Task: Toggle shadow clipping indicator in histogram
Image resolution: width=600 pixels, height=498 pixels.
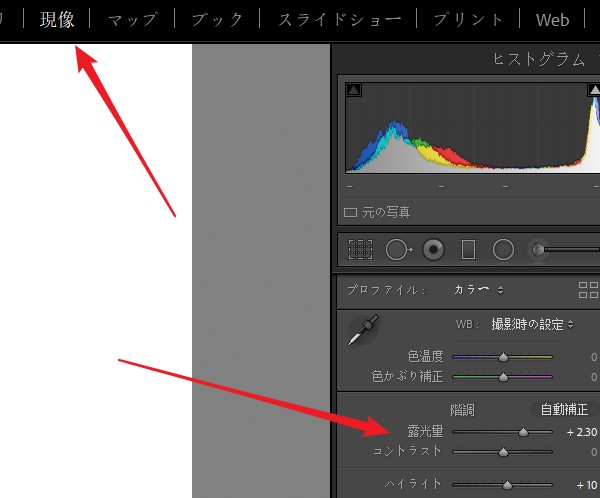Action: click(354, 90)
